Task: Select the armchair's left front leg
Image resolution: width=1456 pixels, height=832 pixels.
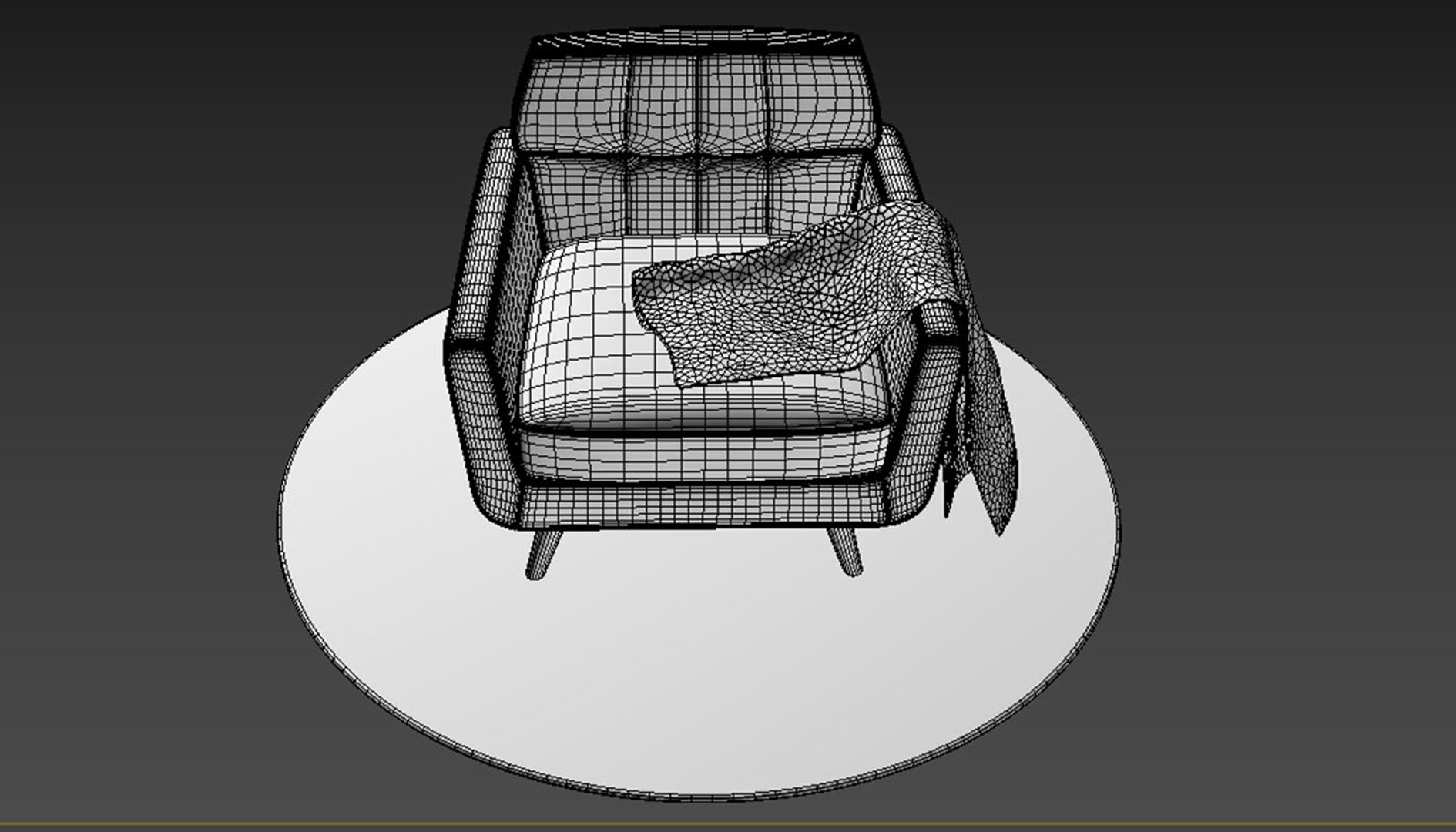Action: click(542, 553)
